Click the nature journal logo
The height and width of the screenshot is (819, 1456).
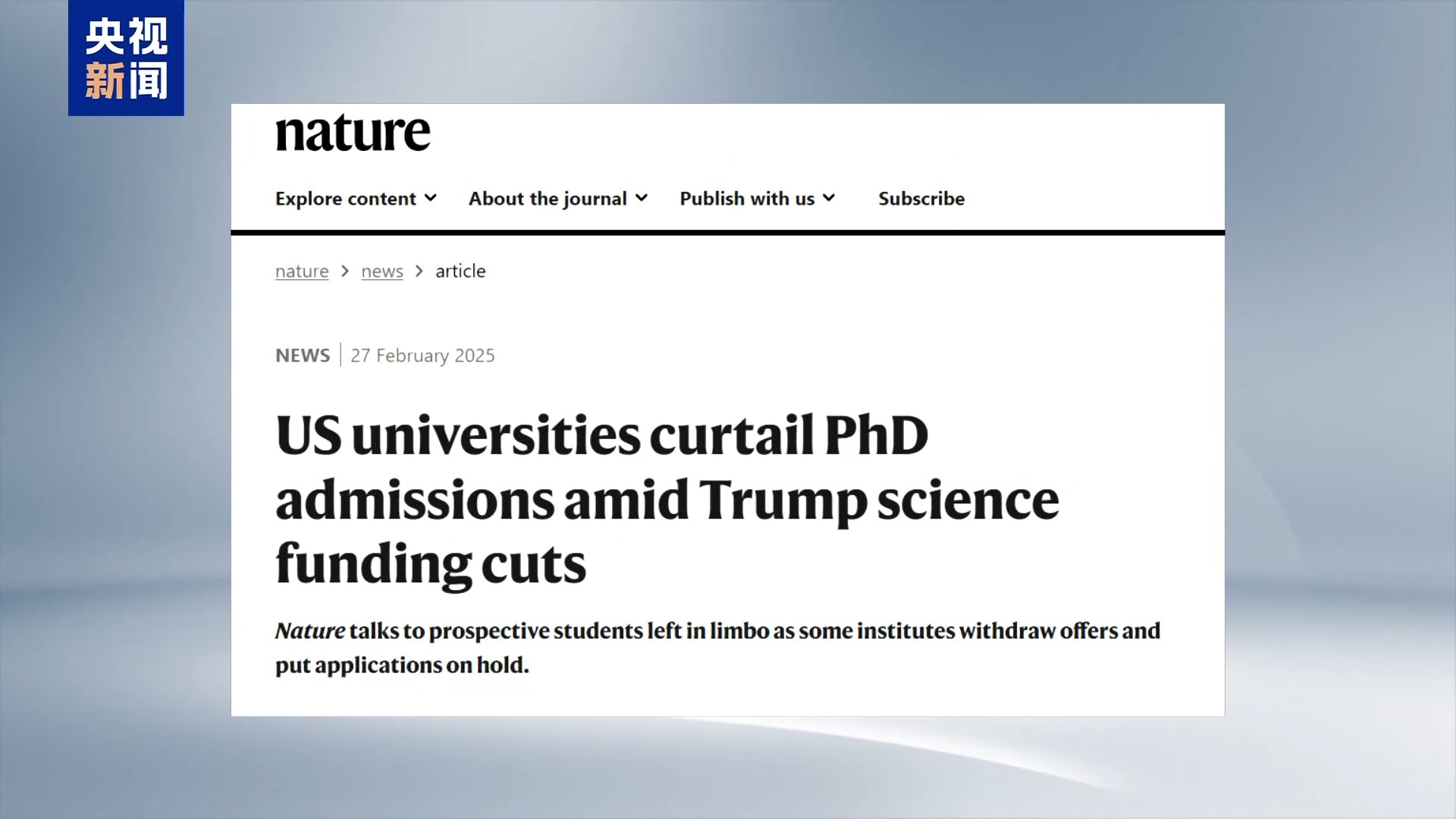pyautogui.click(x=353, y=133)
